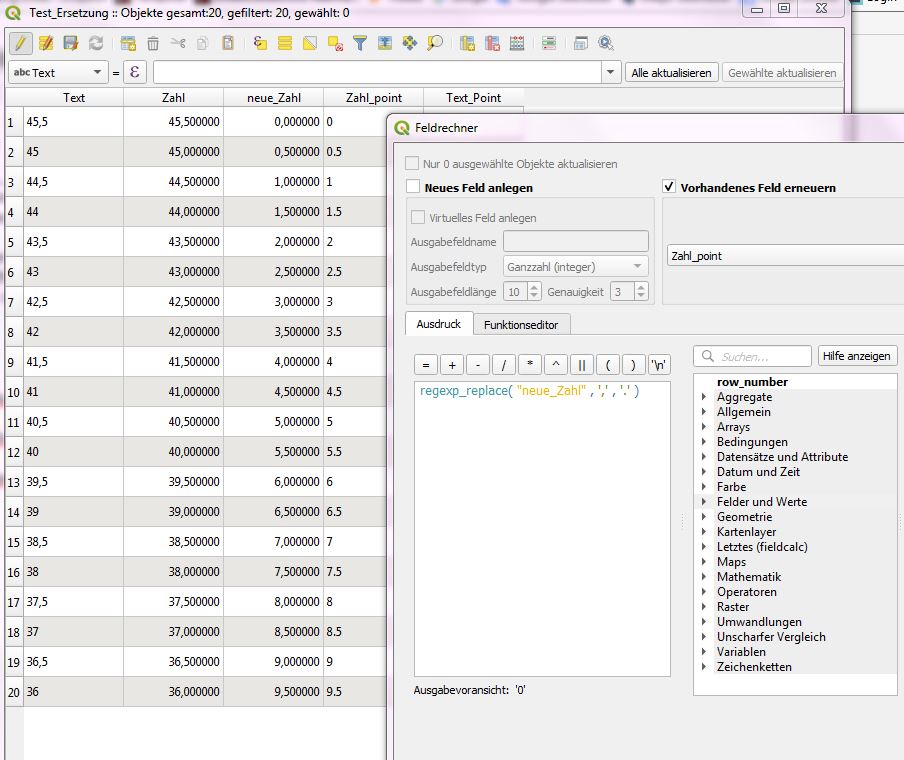Expand the Mathematik function group
The image size is (904, 760).
[705, 577]
